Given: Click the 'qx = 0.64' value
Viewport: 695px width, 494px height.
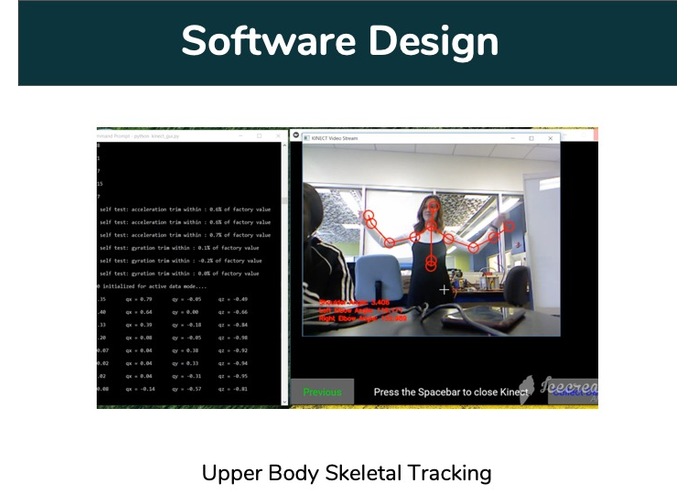Looking at the screenshot, I should (139, 312).
